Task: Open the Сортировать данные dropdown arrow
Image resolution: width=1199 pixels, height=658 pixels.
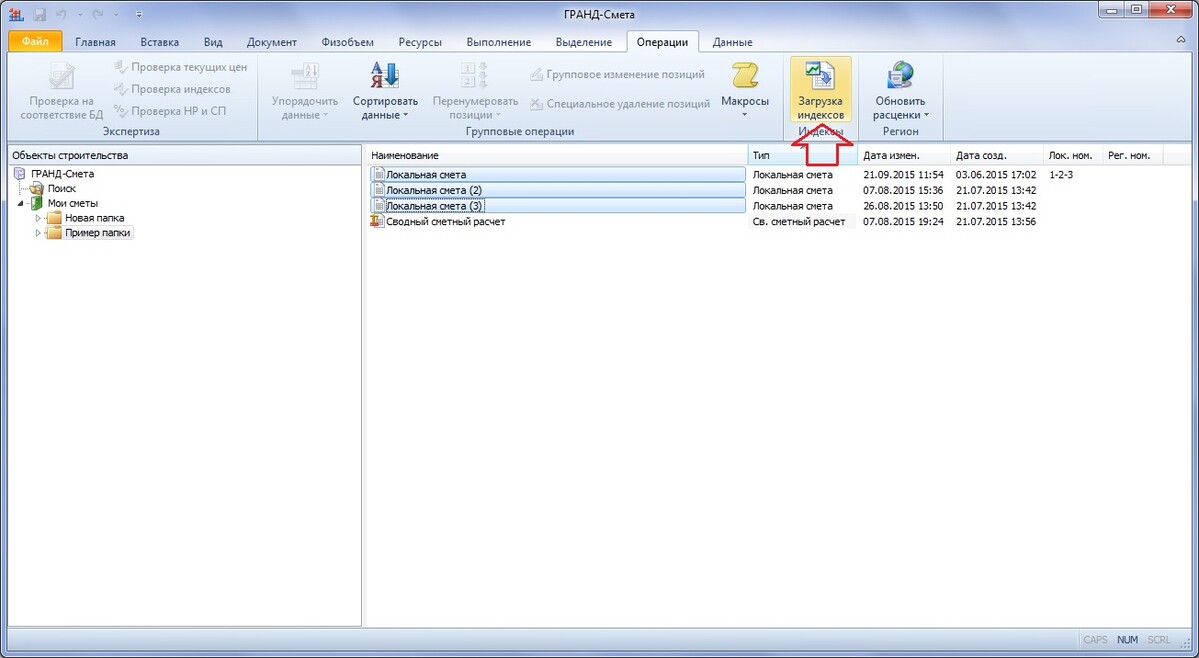Action: tap(405, 115)
